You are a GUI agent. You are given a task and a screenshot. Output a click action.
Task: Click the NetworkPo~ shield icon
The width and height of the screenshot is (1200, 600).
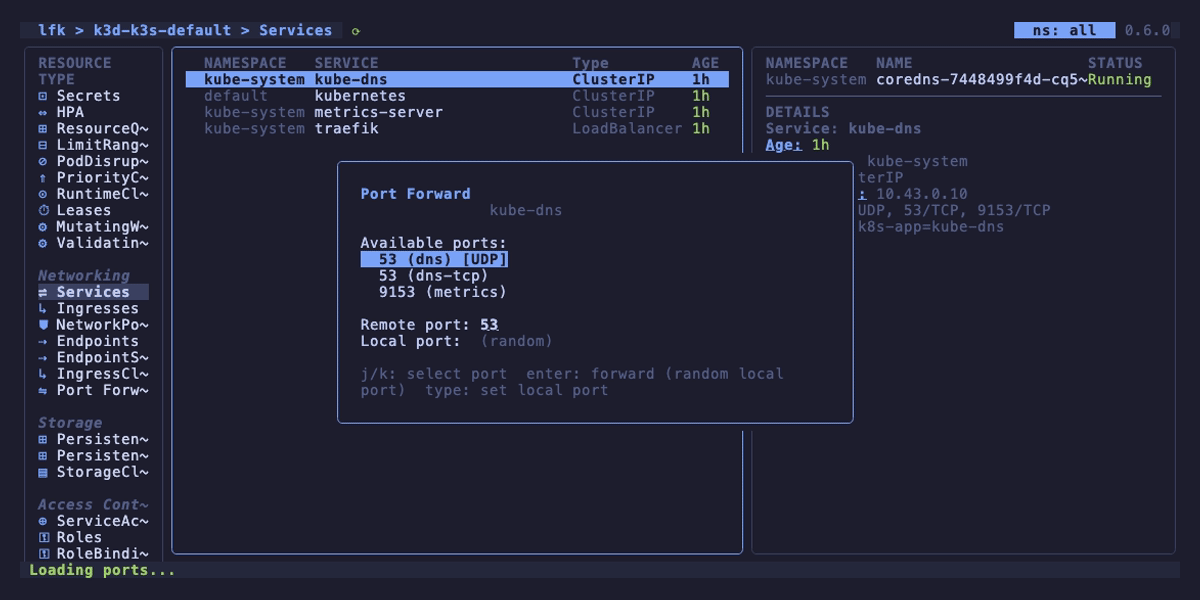pos(43,325)
